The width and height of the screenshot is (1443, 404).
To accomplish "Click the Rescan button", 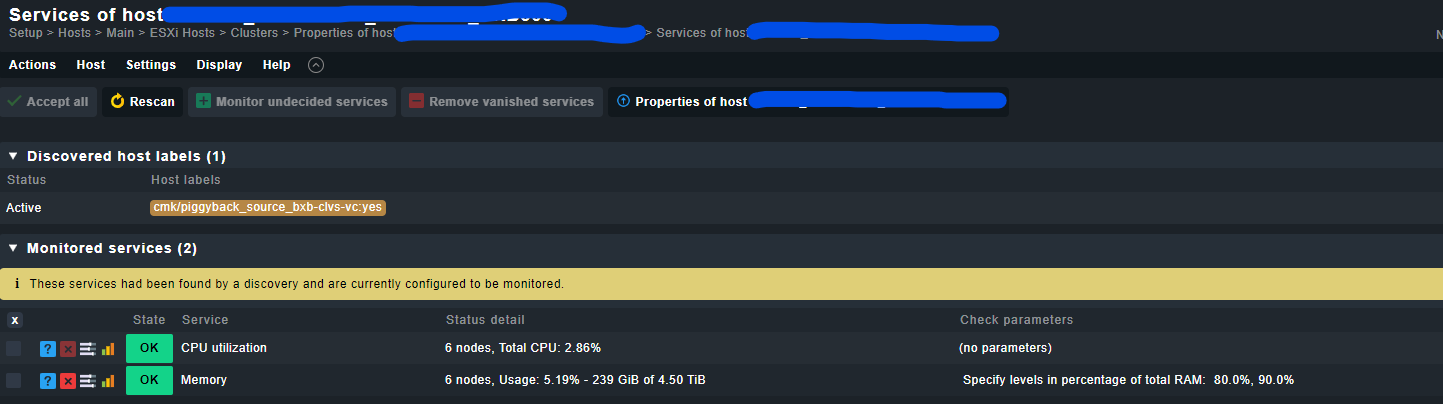I will pos(142,101).
